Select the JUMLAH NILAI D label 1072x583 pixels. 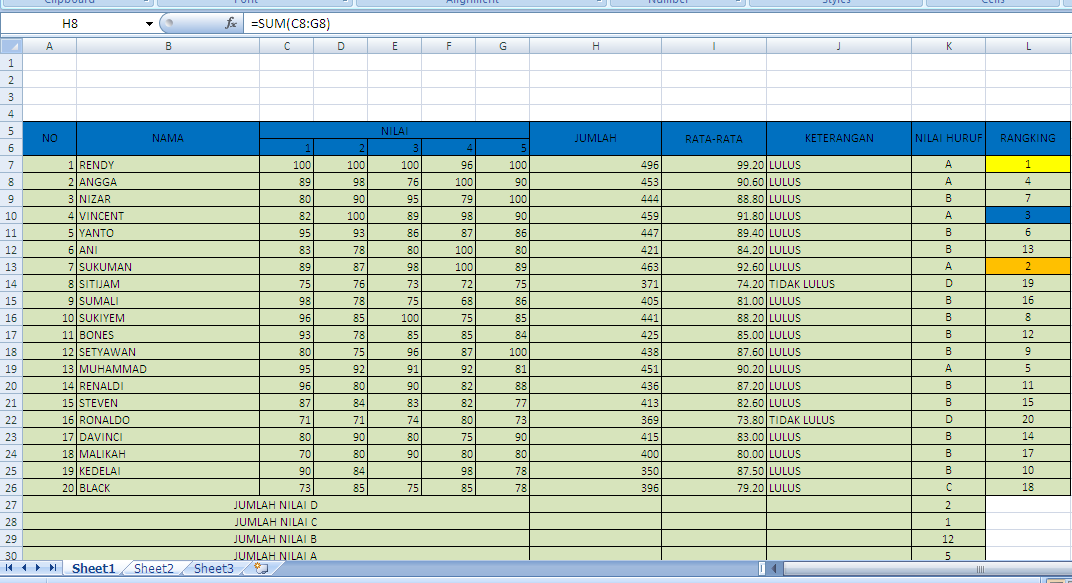(x=276, y=505)
